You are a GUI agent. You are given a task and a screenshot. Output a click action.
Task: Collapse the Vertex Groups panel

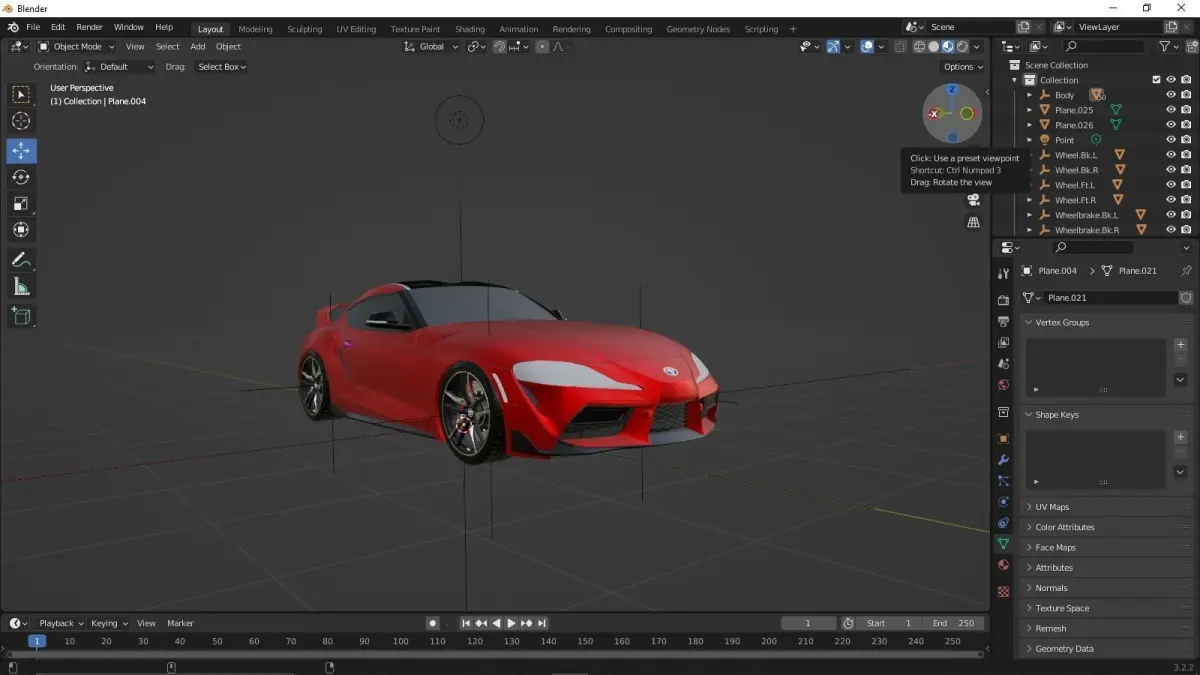(1107, 323)
